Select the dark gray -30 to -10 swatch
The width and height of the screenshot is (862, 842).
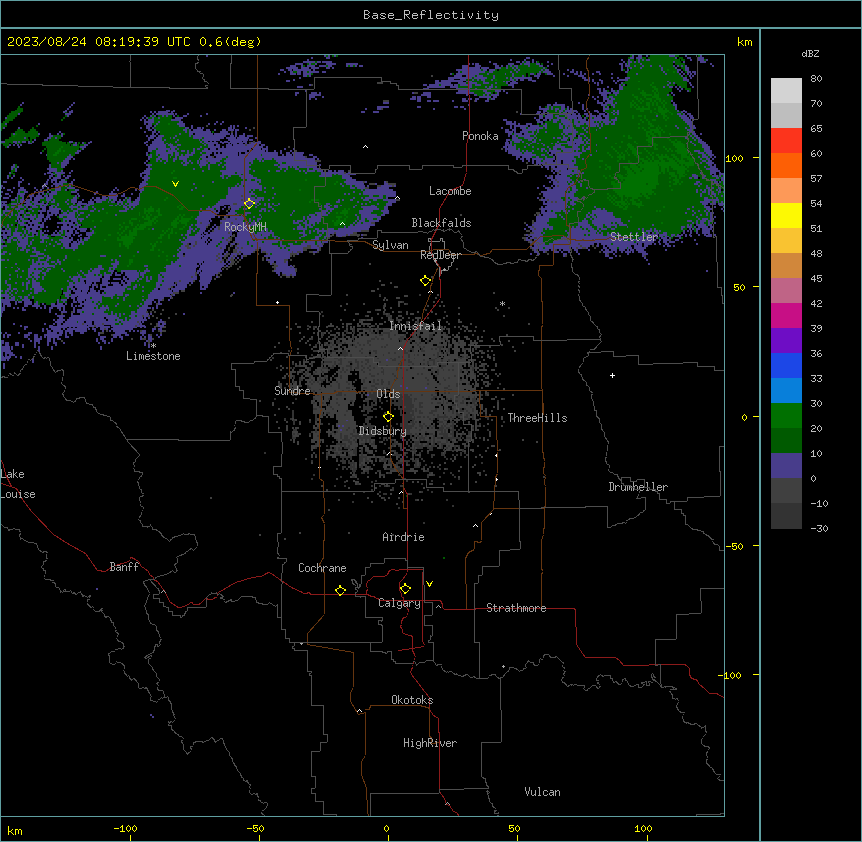click(x=786, y=516)
